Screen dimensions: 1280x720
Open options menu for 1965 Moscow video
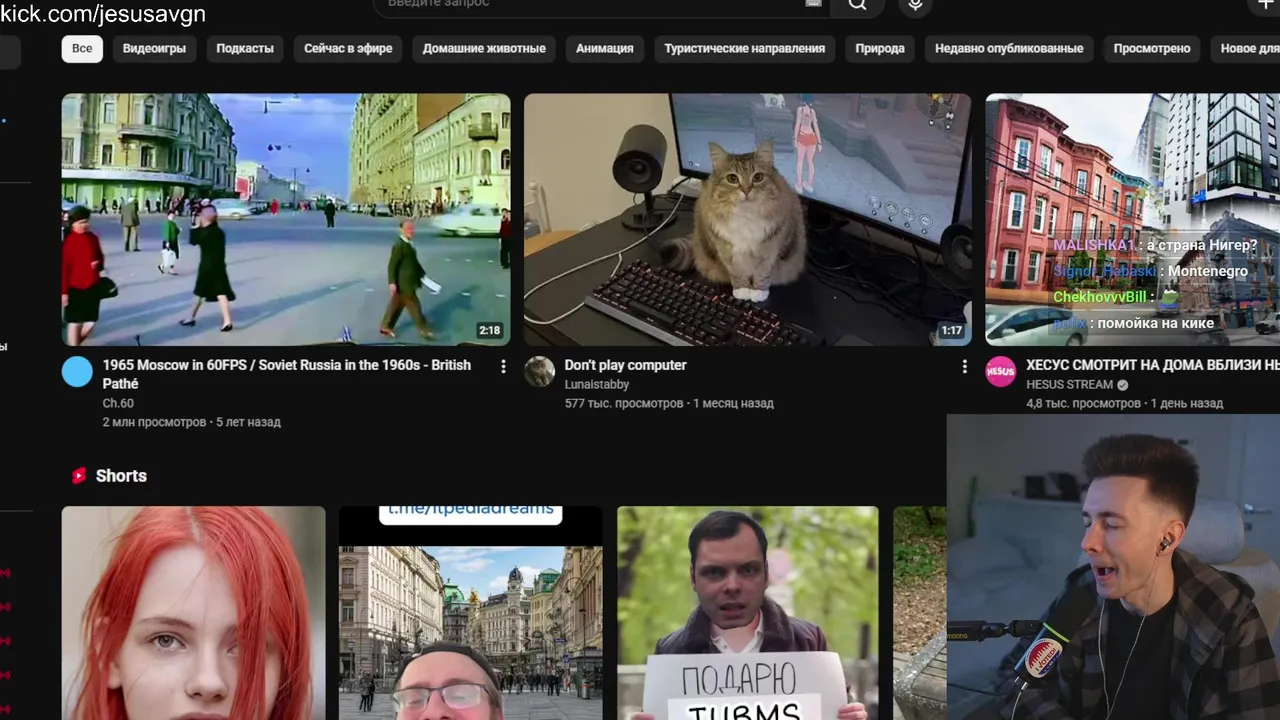coord(503,367)
